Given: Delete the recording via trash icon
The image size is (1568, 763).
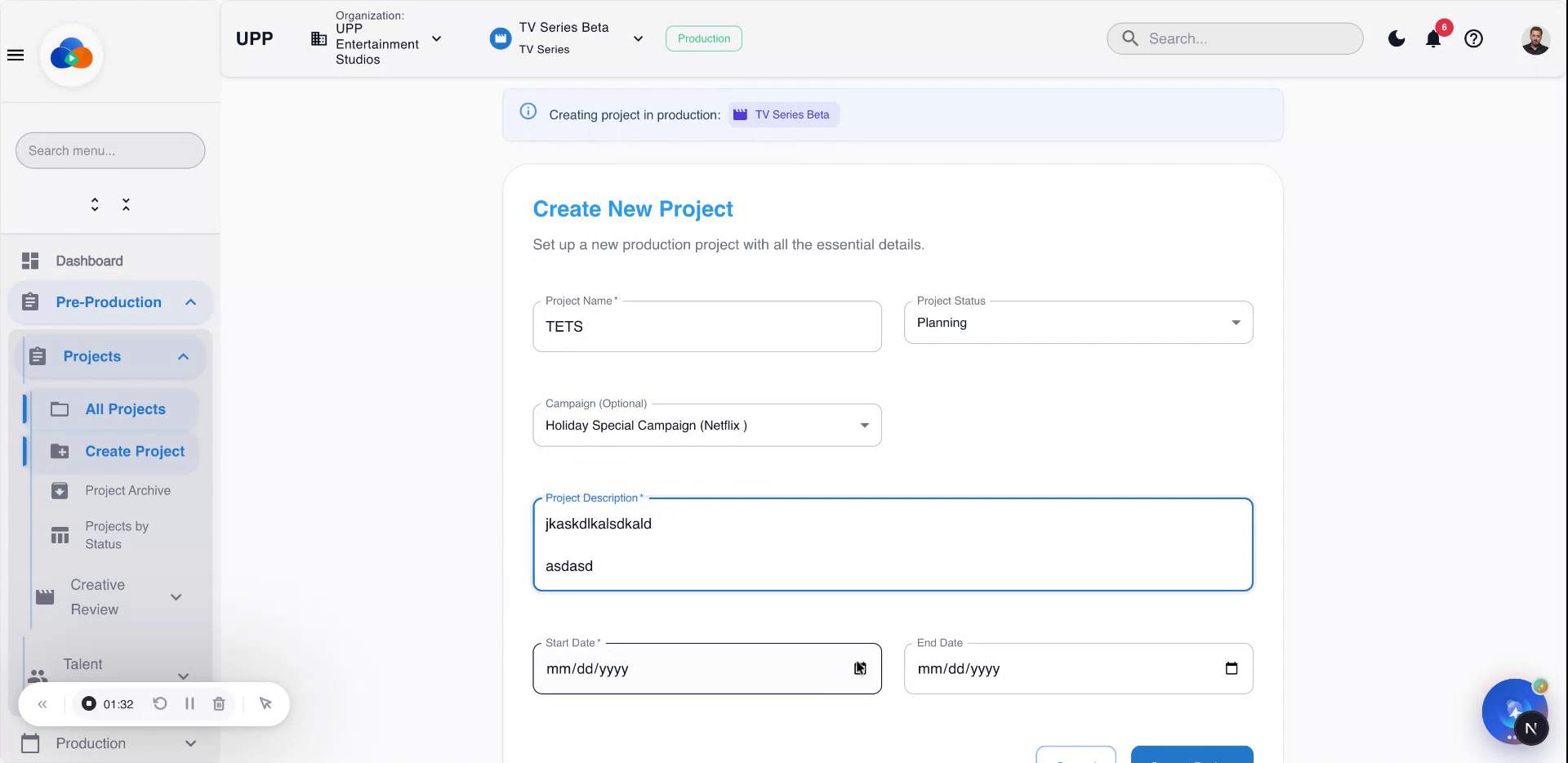Looking at the screenshot, I should pyautogui.click(x=218, y=703).
